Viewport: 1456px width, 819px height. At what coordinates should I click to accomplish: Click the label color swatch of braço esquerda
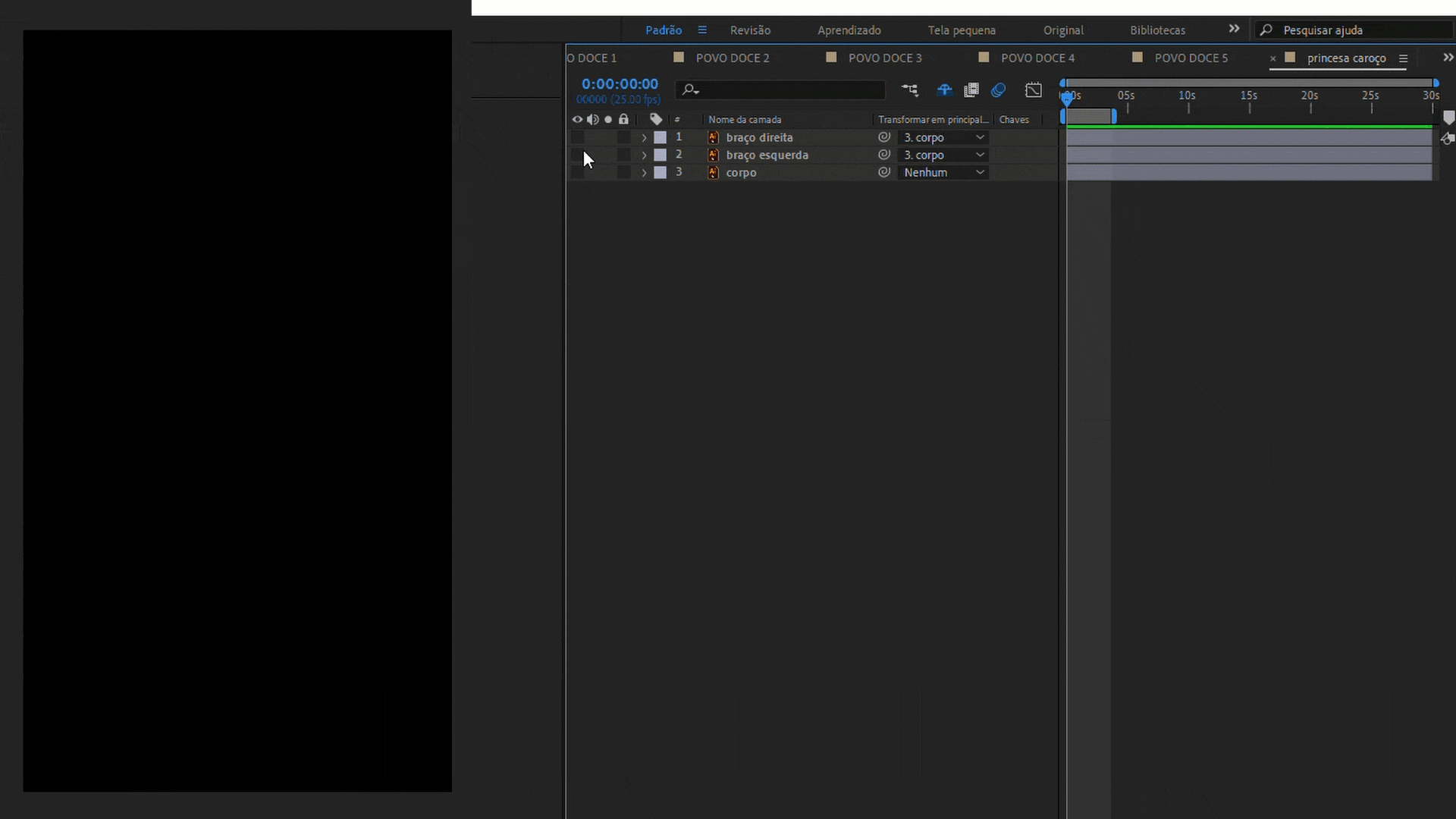[661, 155]
